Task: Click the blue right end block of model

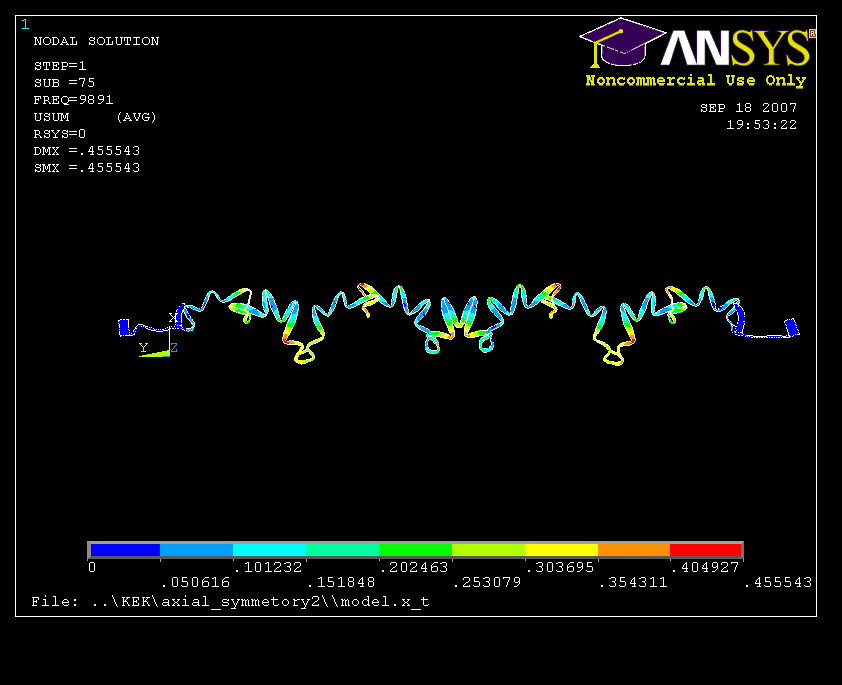Action: point(792,327)
